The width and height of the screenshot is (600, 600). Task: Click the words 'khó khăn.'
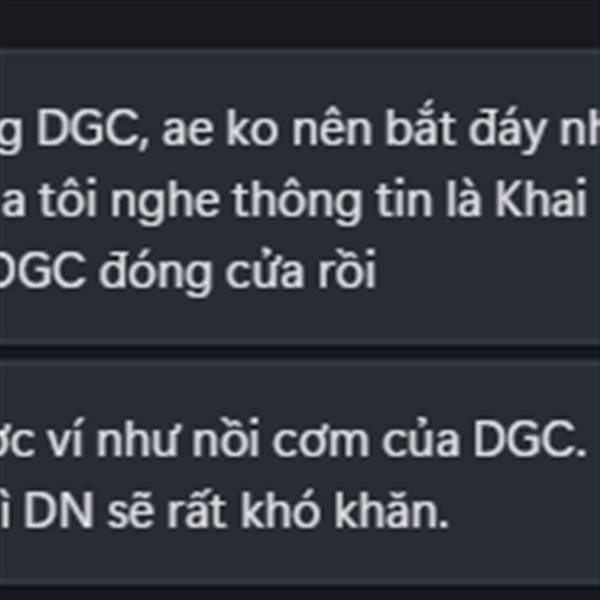click(x=344, y=510)
